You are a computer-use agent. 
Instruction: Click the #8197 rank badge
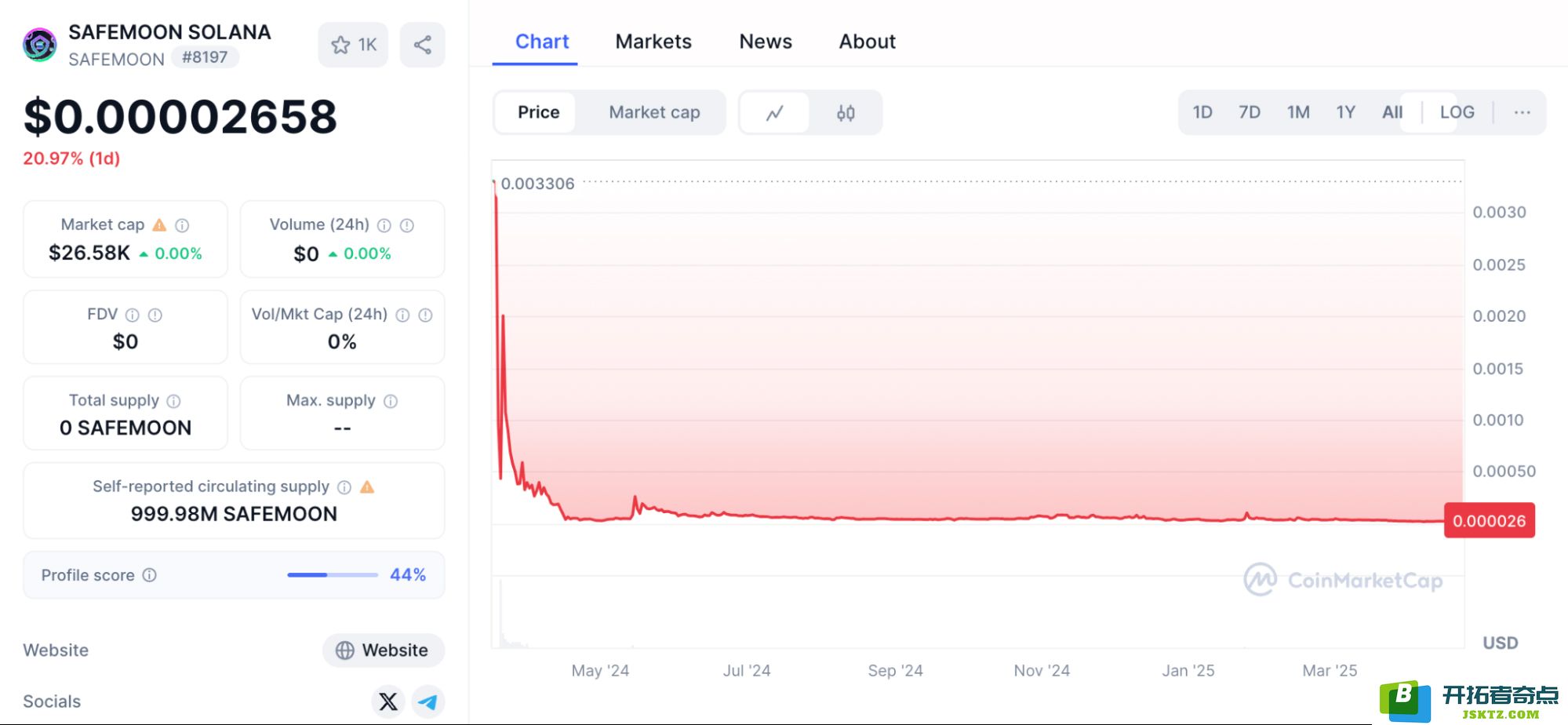(205, 57)
